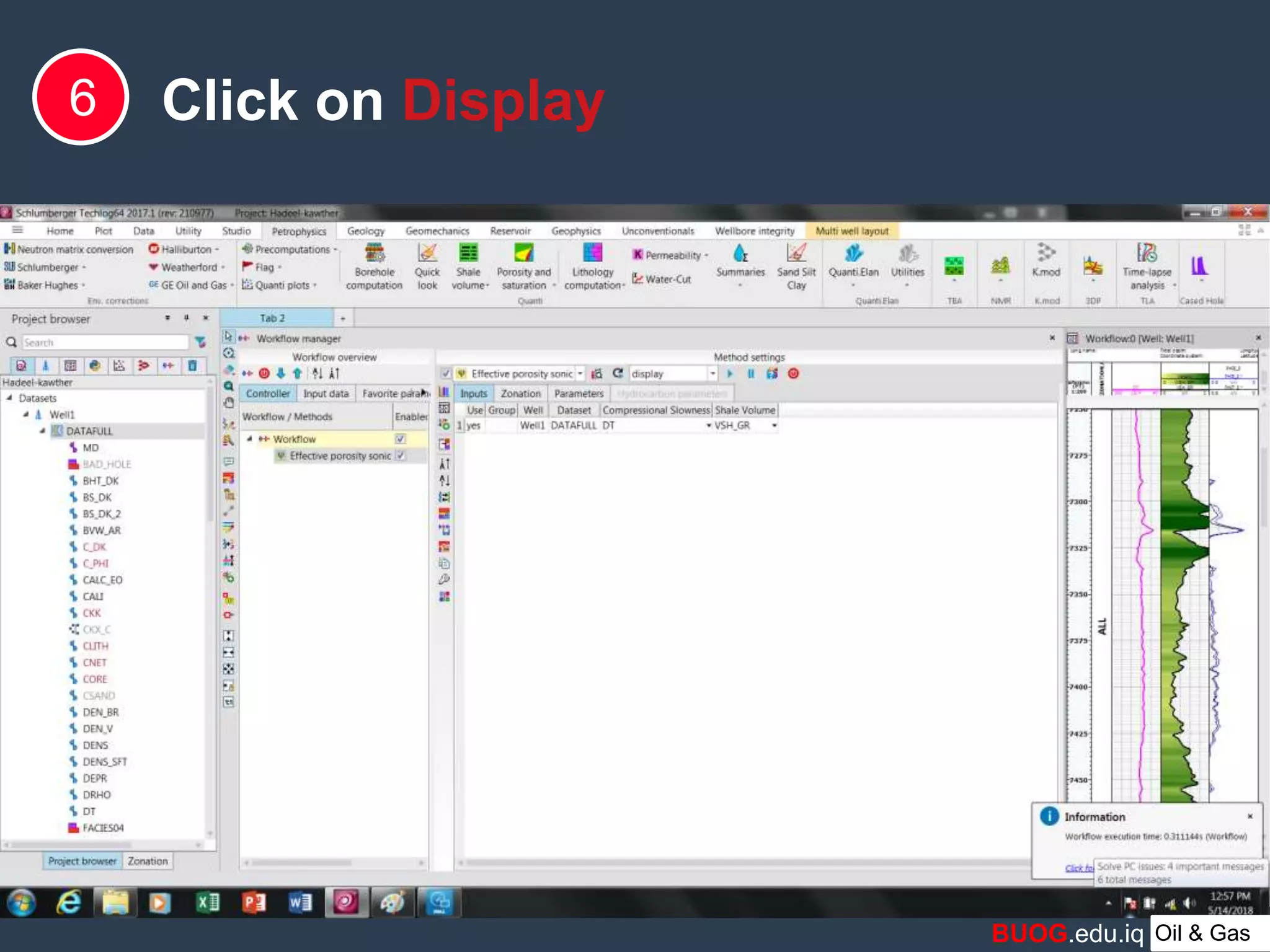Click the Project browser Search field
This screenshot has height=952, width=1270.
(x=104, y=342)
